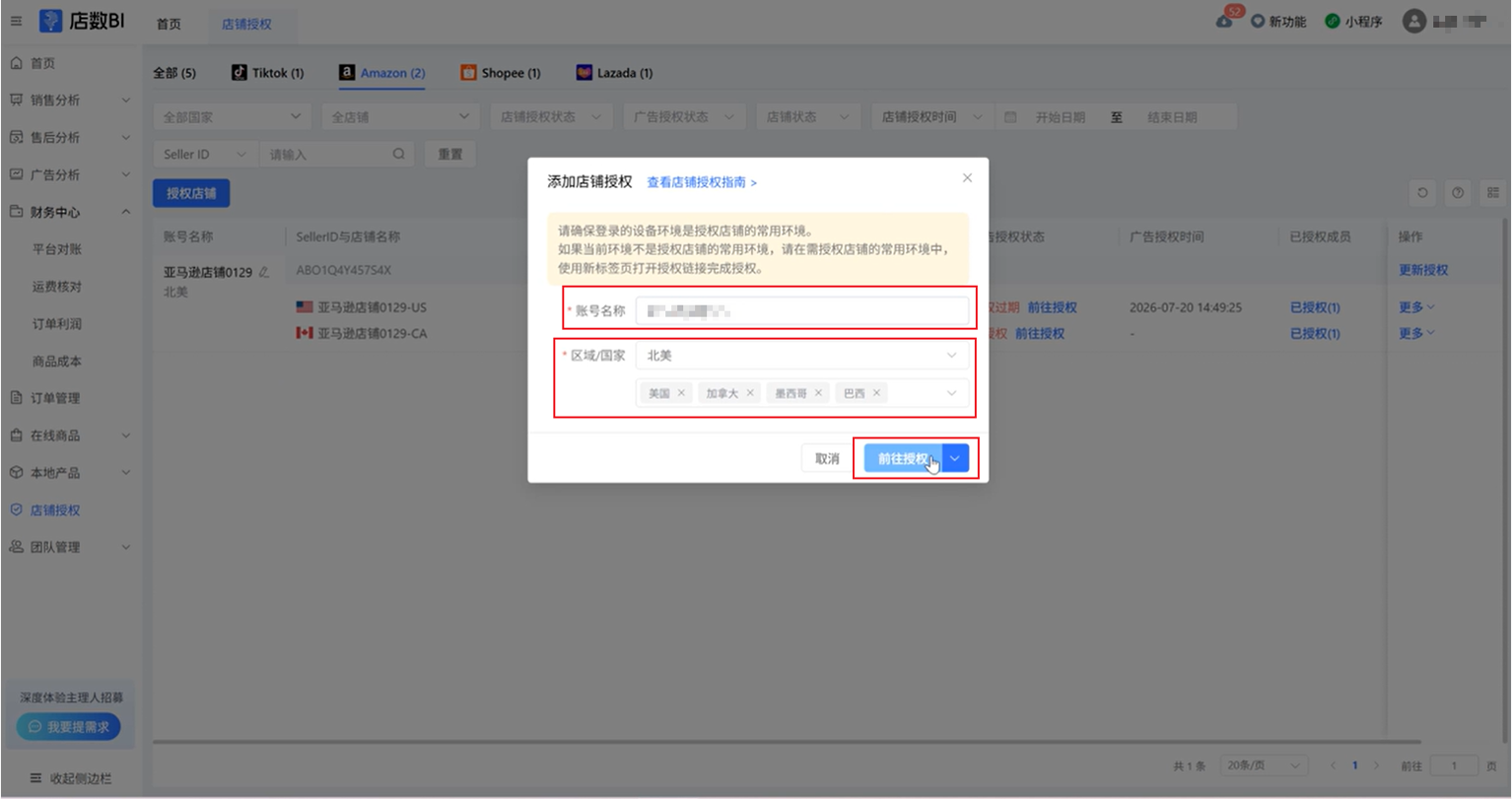Open 运费核对 submenu item

57,287
